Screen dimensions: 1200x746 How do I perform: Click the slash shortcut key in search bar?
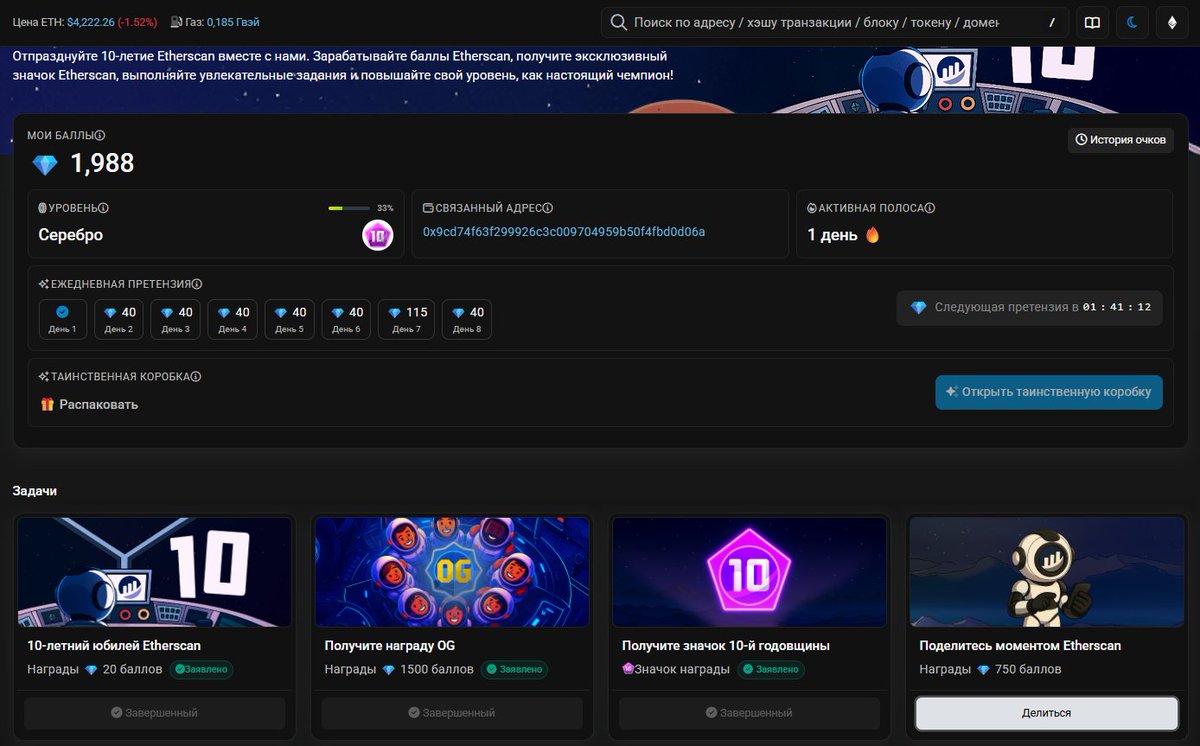(x=1052, y=22)
